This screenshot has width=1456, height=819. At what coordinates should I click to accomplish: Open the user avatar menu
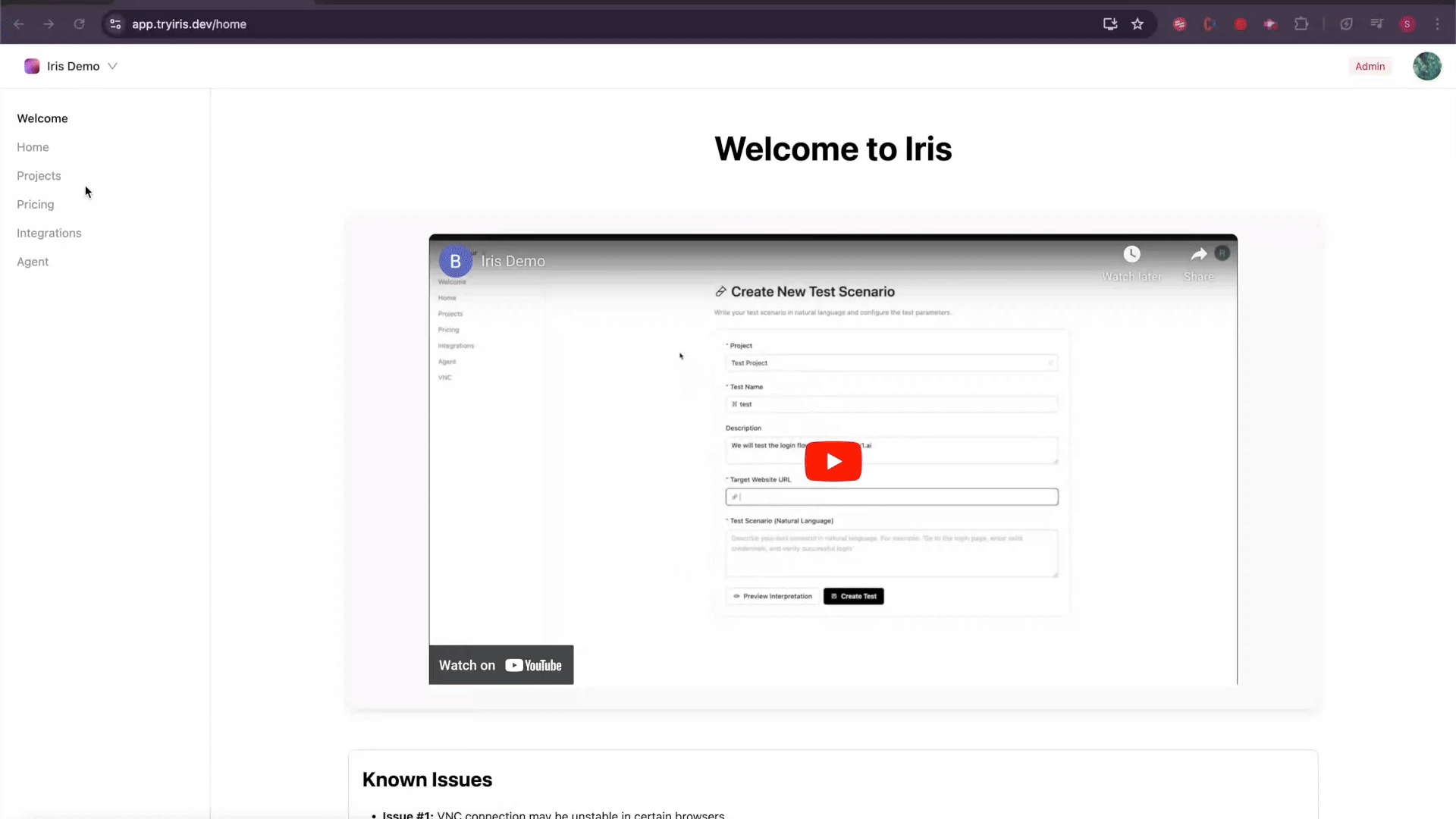pyautogui.click(x=1426, y=66)
